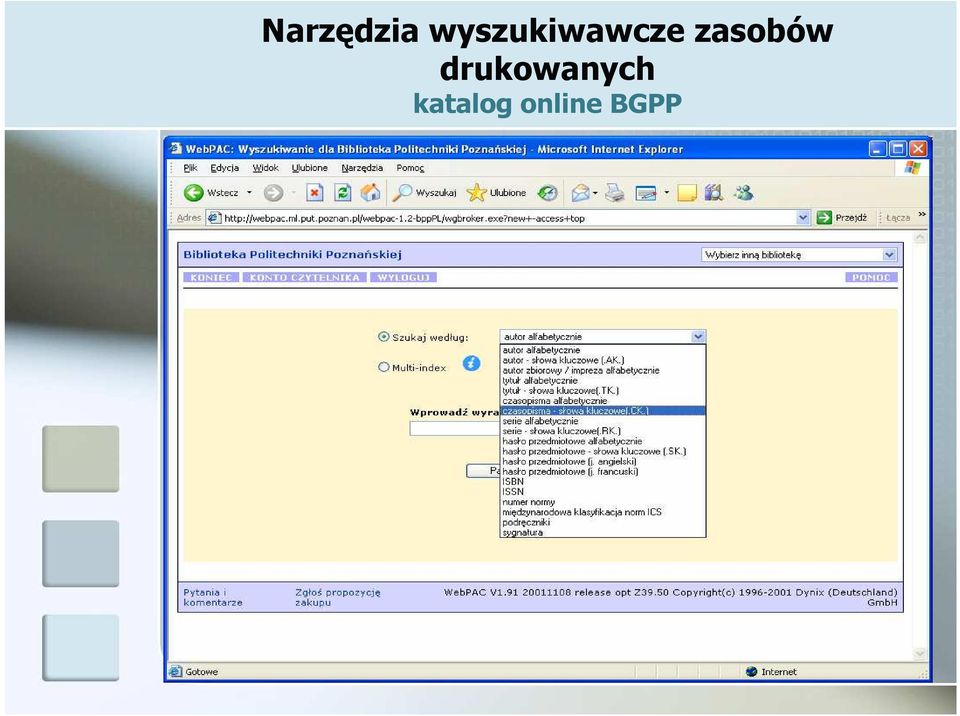This screenshot has width=960, height=716.
Task: Choose 'ISSN' in the list
Action: tap(603, 492)
